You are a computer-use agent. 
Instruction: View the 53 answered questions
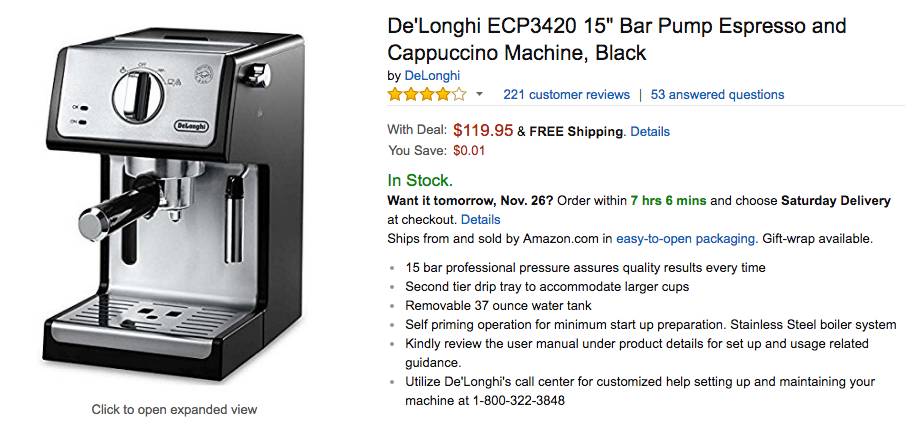(x=717, y=95)
